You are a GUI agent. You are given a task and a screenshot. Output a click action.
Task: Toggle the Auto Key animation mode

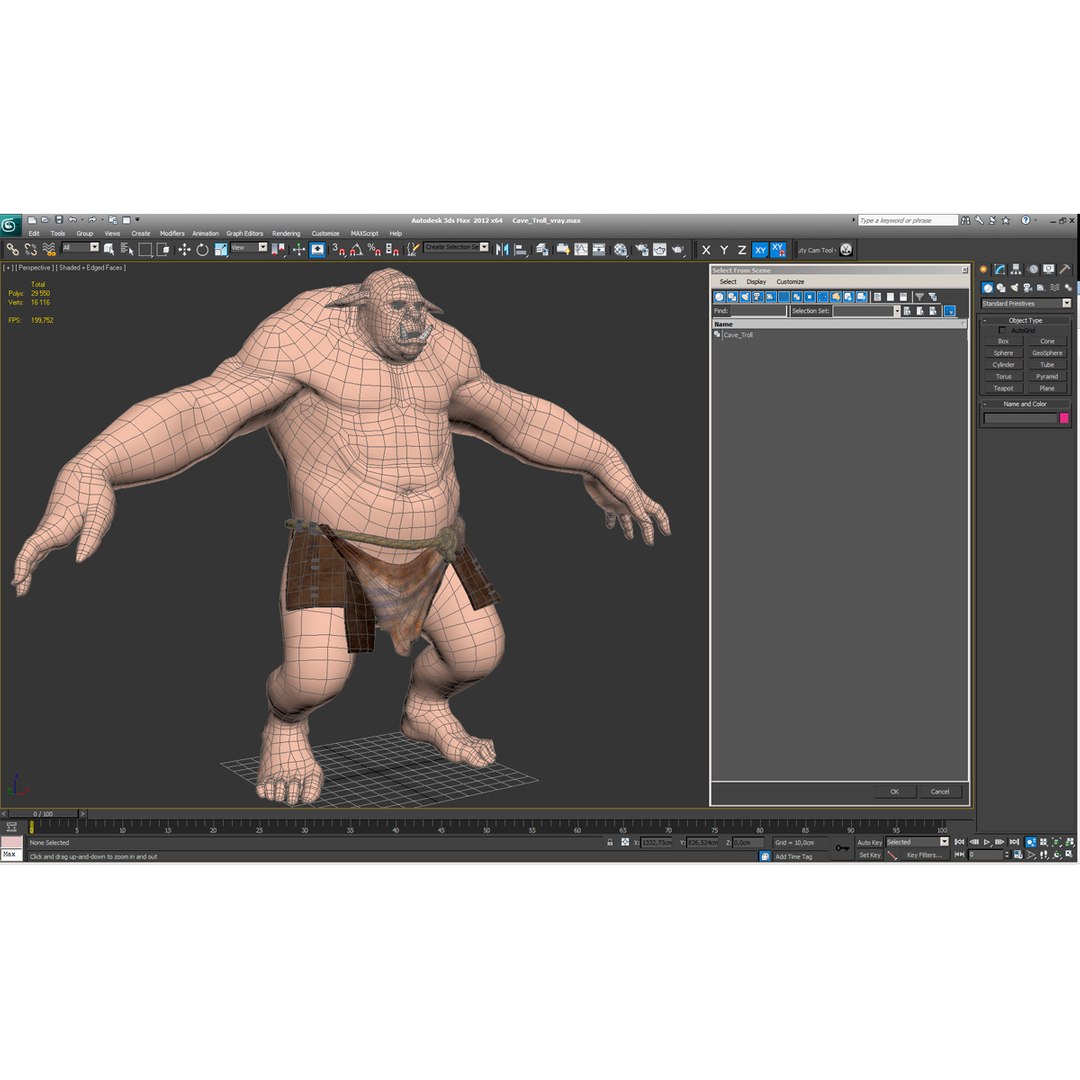[x=869, y=842]
